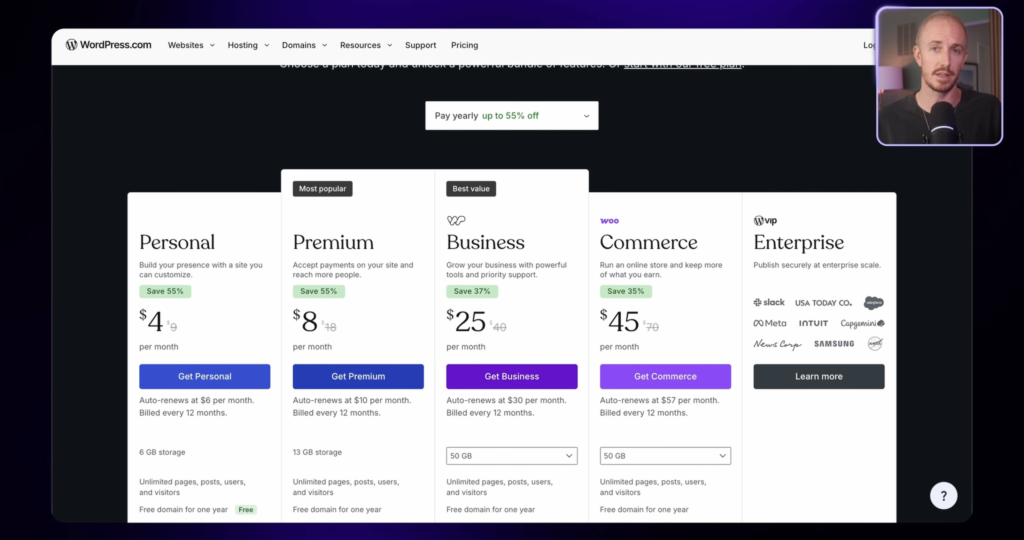Click the Woo logo above Commerce
The width and height of the screenshot is (1024, 540).
(x=609, y=221)
